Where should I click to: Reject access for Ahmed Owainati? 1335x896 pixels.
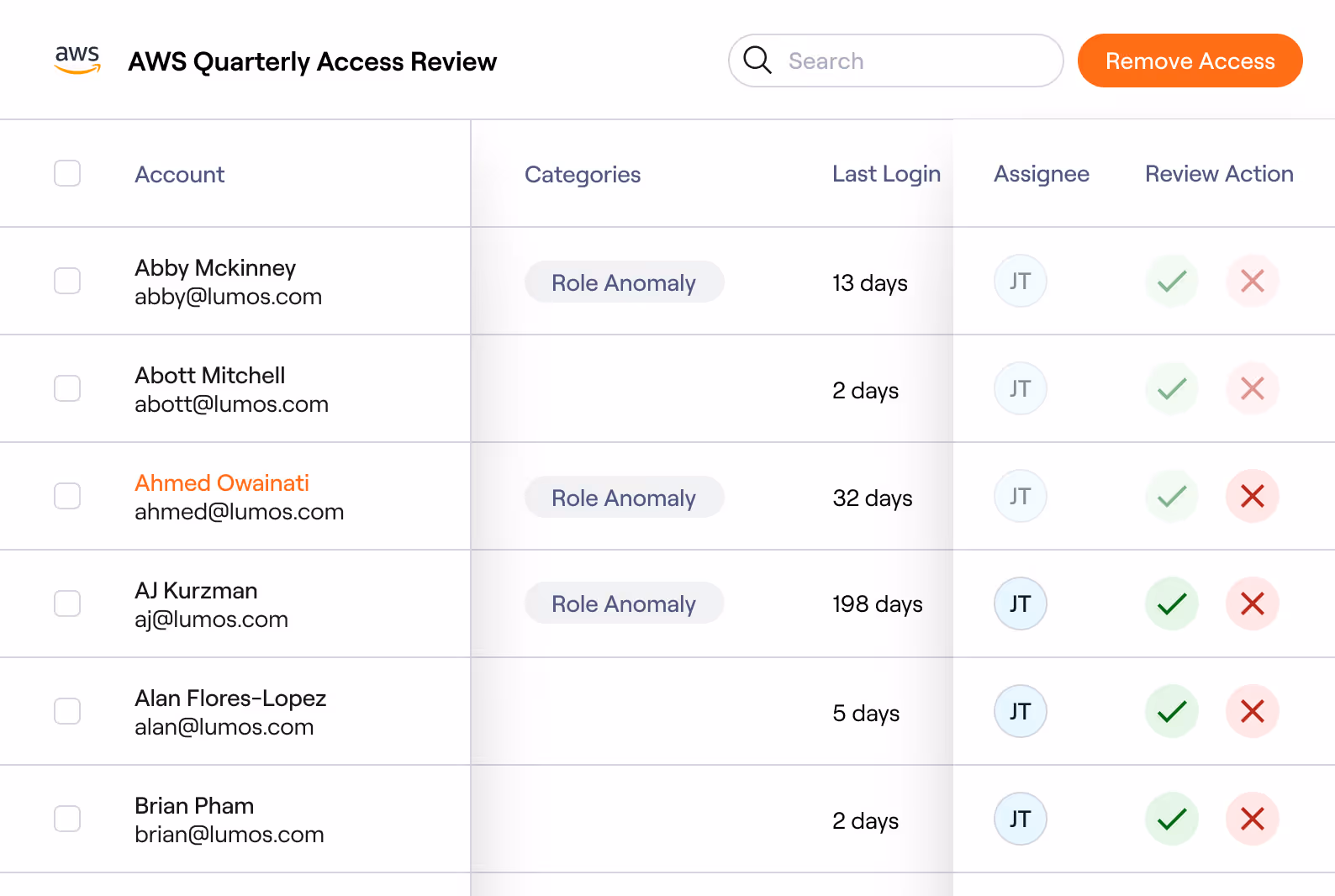[1253, 496]
